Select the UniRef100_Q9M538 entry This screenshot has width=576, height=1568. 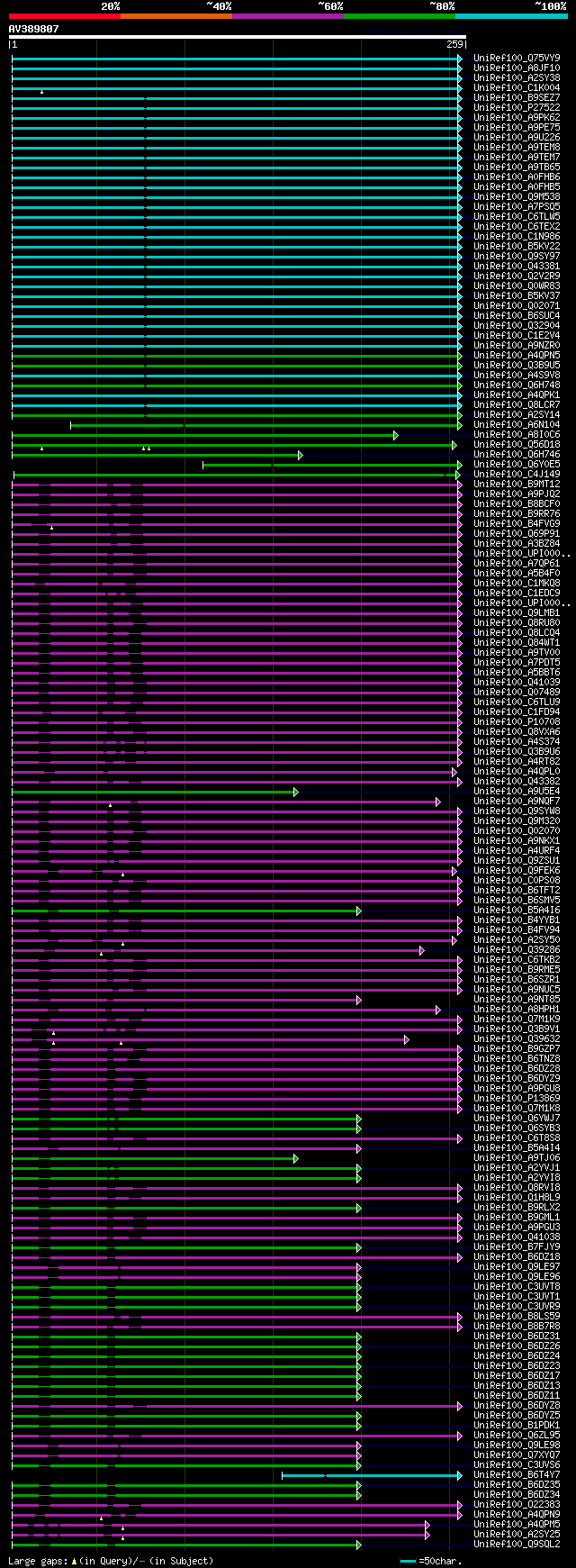click(x=517, y=196)
